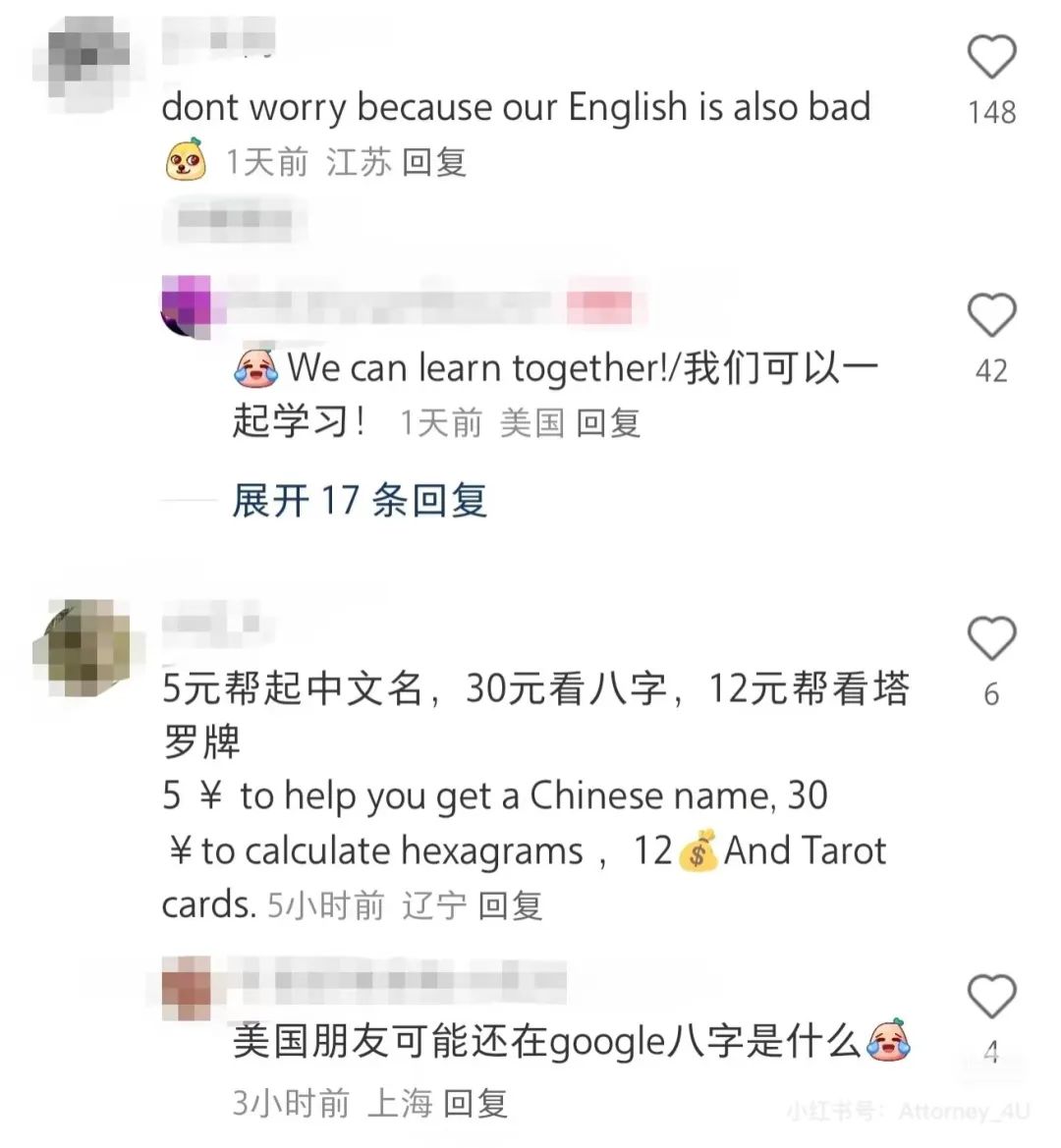
Task: Tap the yellow mascot emoji under first comment
Action: click(186, 159)
